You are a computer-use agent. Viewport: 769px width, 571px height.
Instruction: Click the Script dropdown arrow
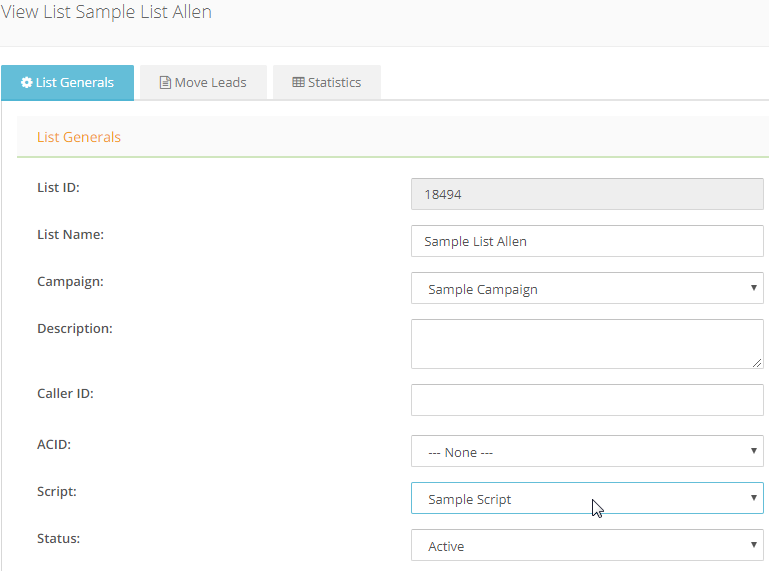click(x=753, y=498)
